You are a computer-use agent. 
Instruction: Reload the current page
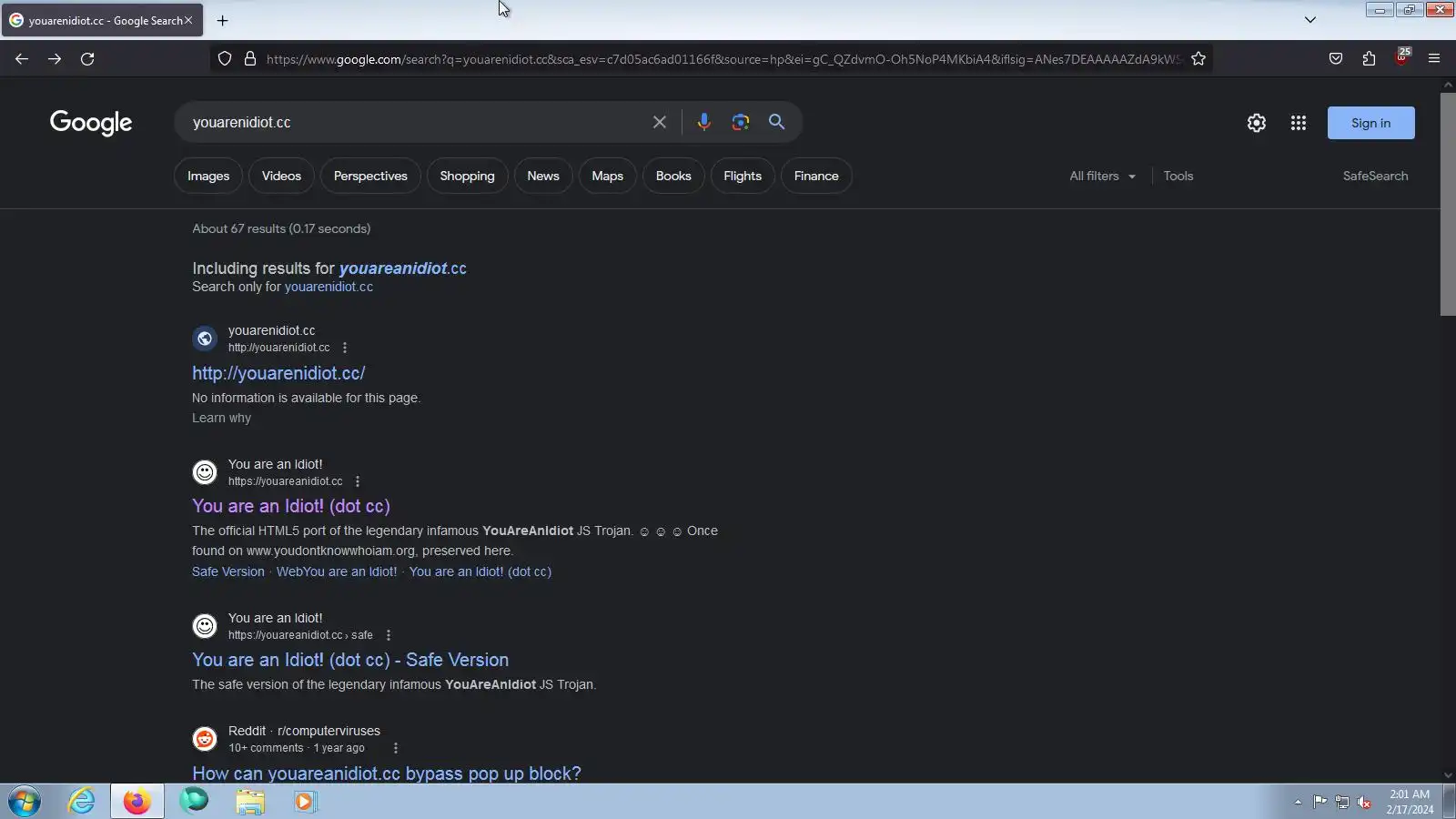[87, 59]
